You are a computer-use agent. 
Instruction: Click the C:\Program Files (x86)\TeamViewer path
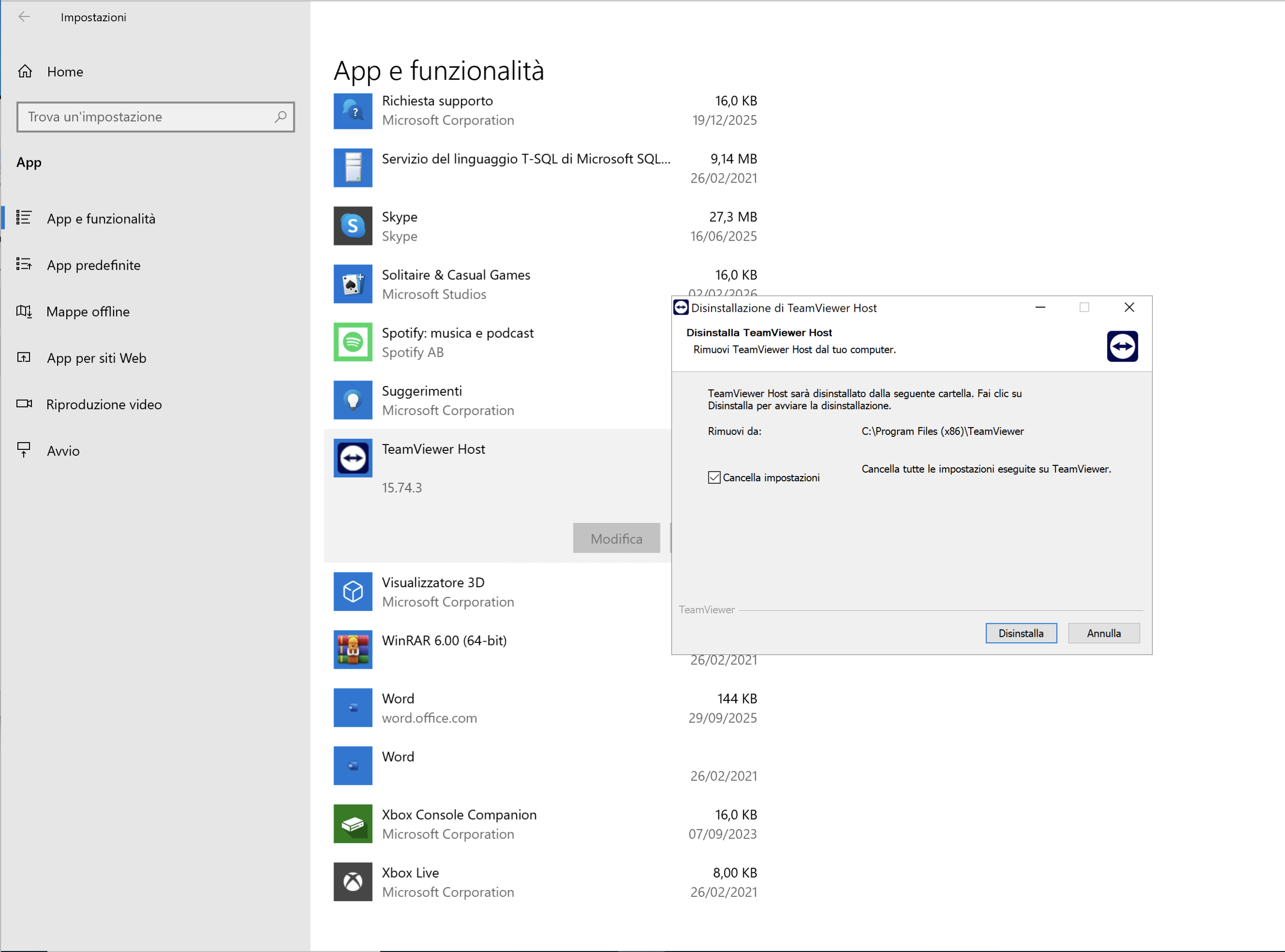point(943,432)
